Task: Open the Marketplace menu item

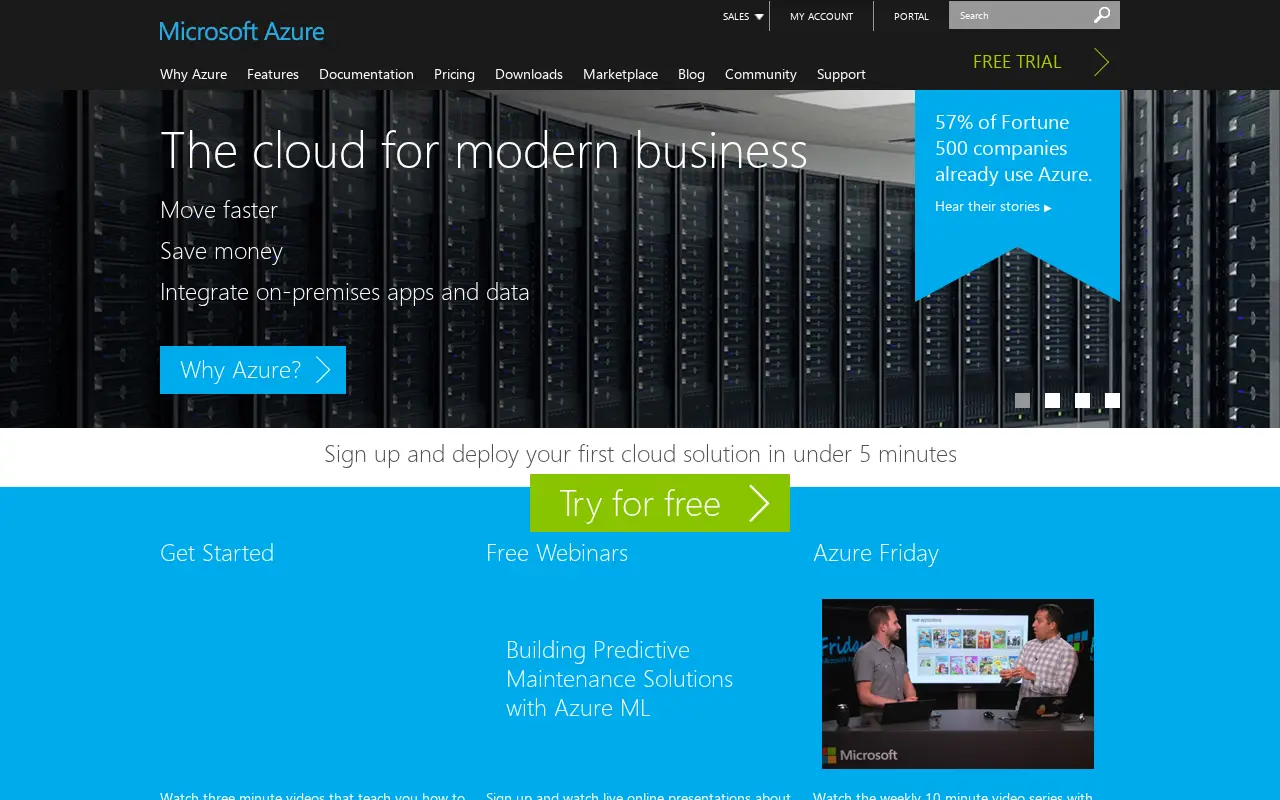Action: coord(620,74)
